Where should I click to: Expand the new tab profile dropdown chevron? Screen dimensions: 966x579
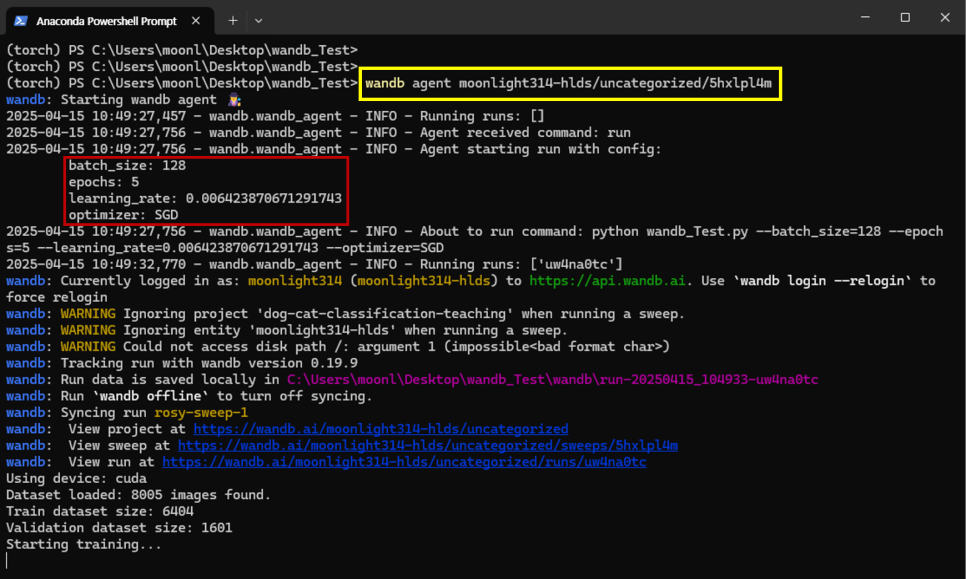coord(259,21)
